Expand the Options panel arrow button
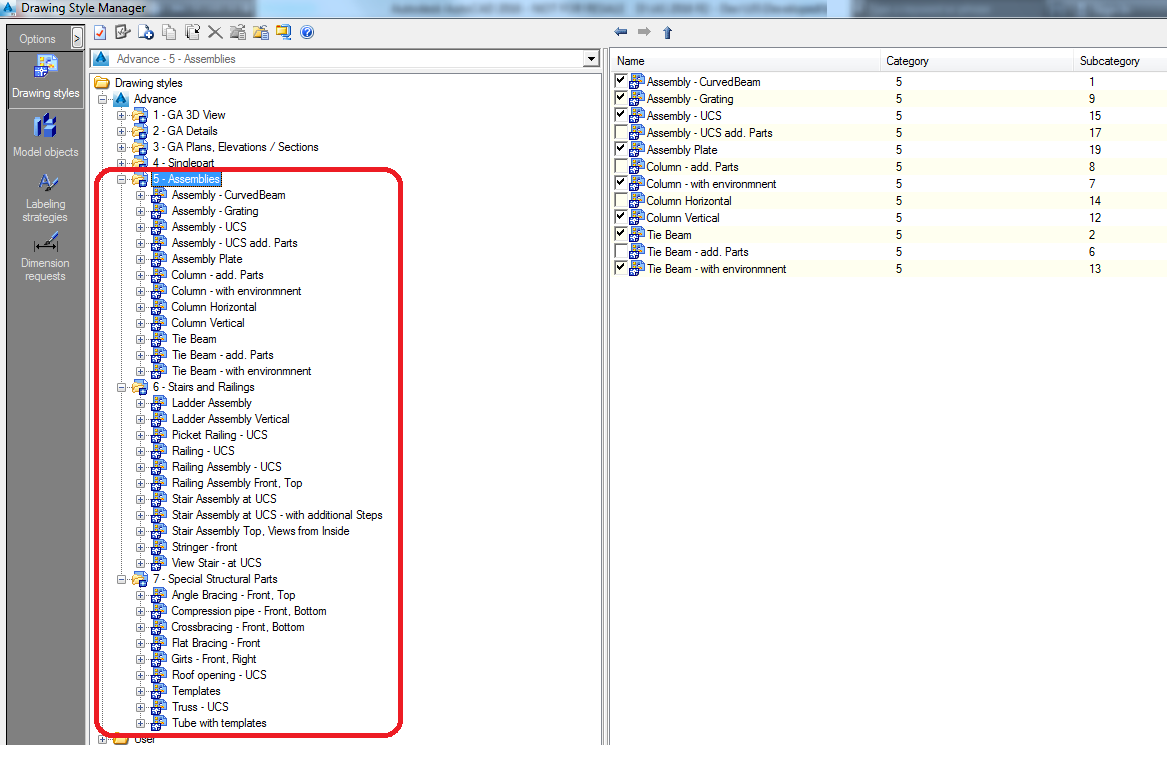The height and width of the screenshot is (775, 1176). click(x=76, y=38)
